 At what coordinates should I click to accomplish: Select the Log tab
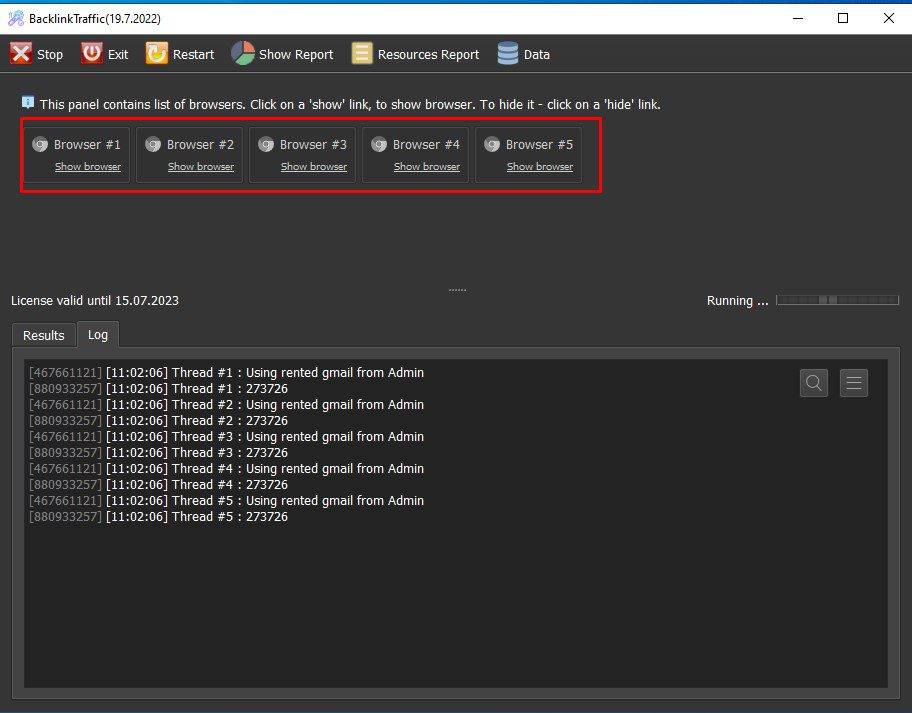click(98, 334)
